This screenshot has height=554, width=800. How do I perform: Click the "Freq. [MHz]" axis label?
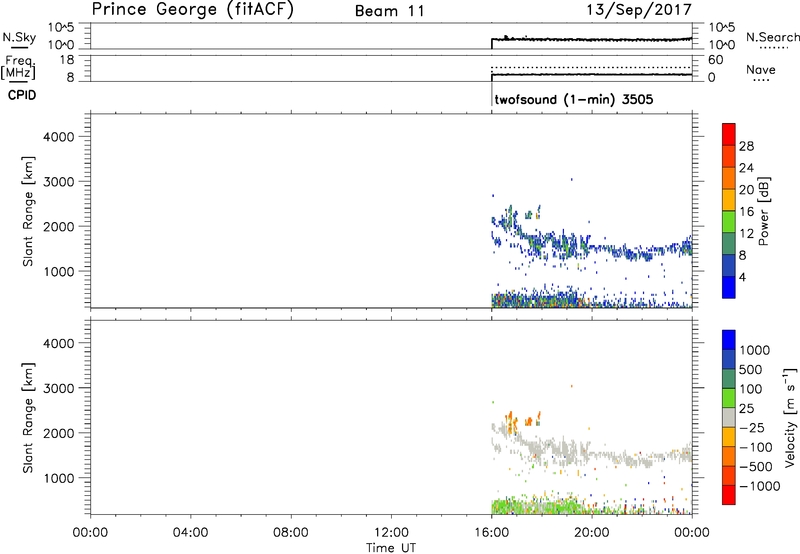(x=18, y=67)
